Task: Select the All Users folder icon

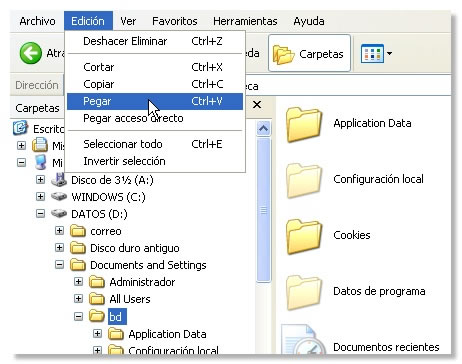Action: click(97, 299)
